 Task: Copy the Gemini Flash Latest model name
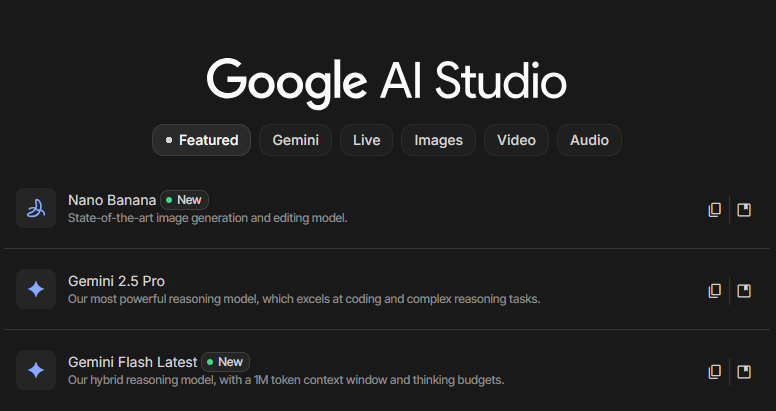(x=714, y=371)
